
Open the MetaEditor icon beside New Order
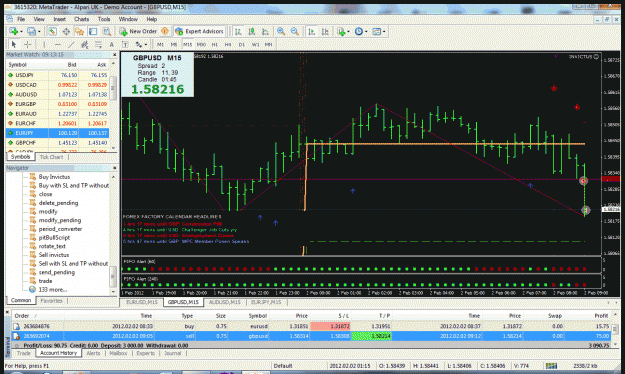coord(165,31)
